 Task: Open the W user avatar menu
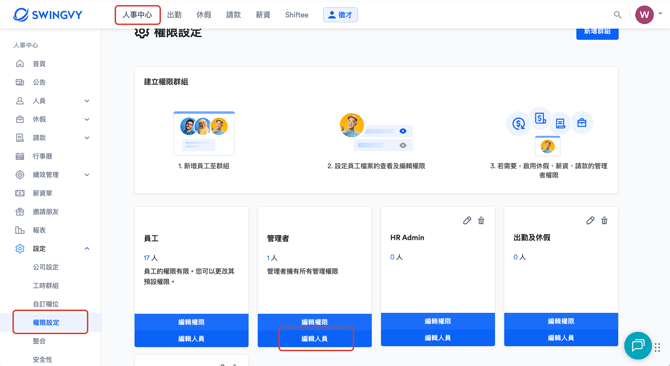(644, 15)
